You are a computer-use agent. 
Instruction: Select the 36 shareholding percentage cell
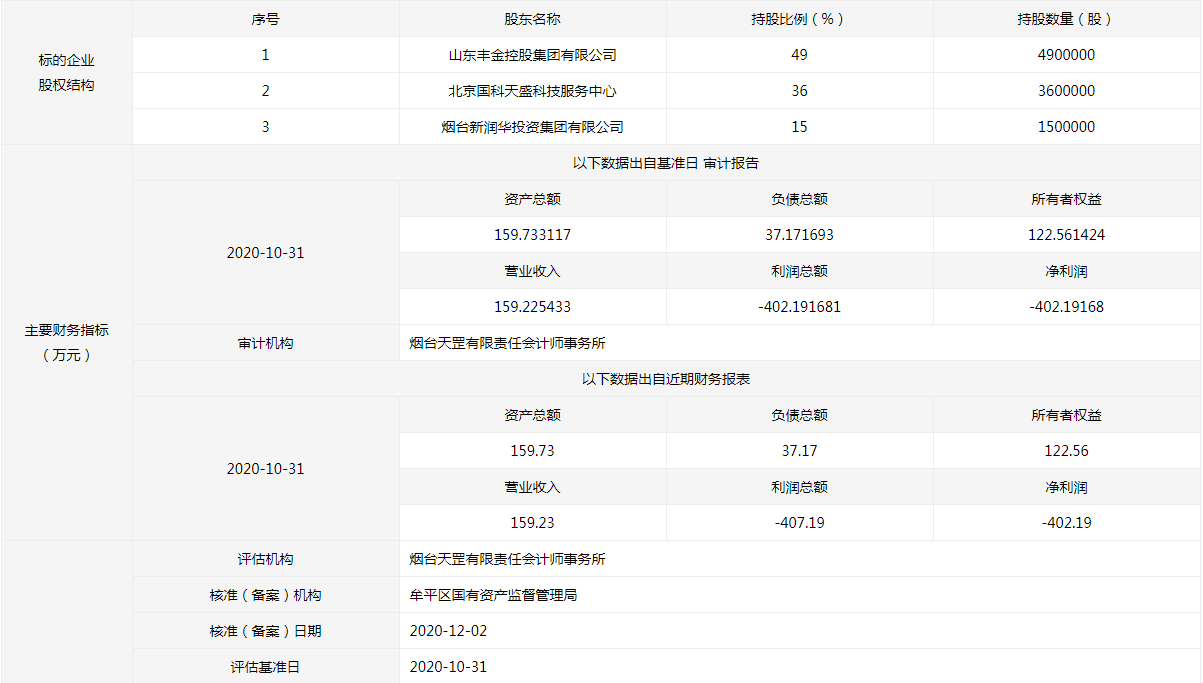(799, 91)
